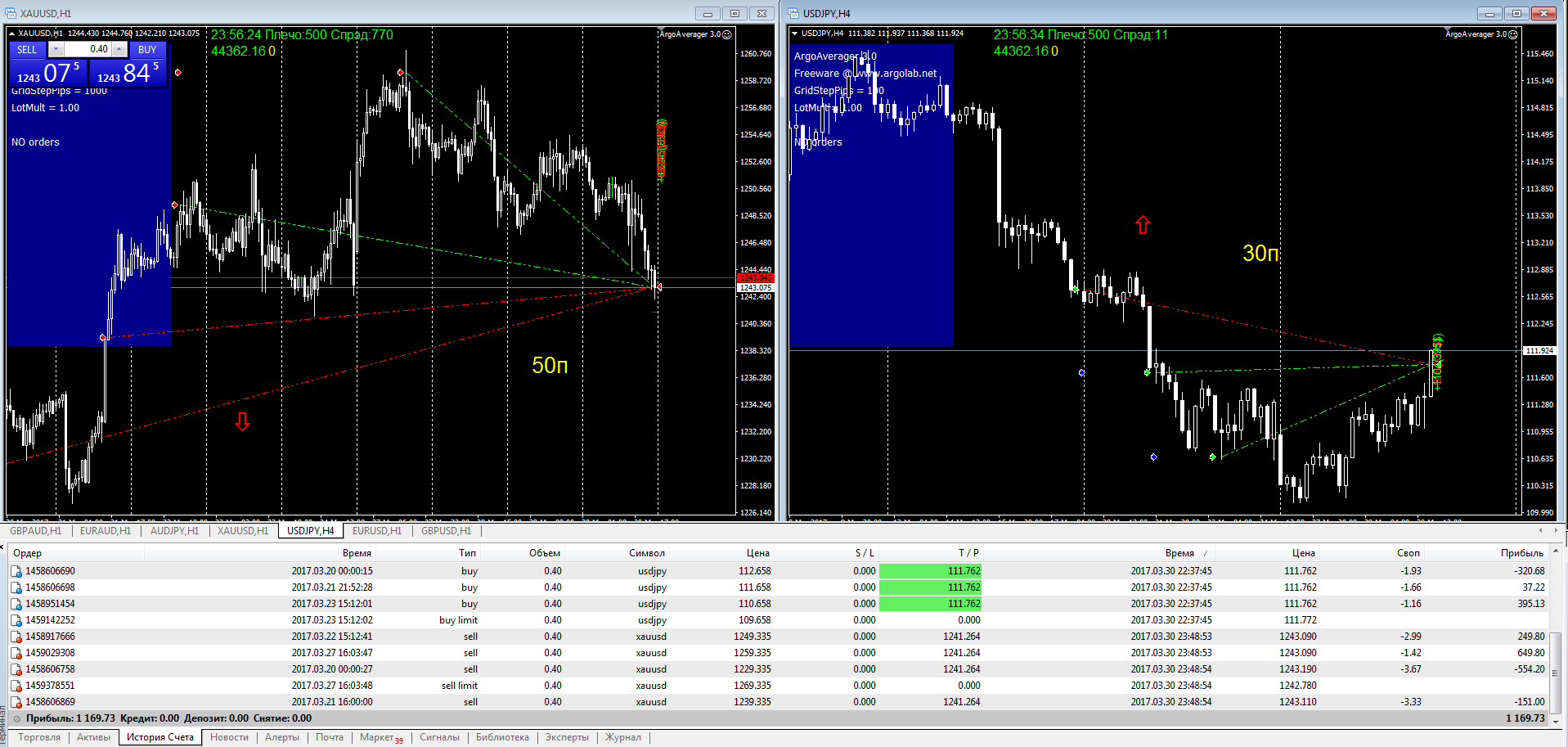Click the icon of order 1458951454
This screenshot has width=1568, height=747.
click(16, 604)
